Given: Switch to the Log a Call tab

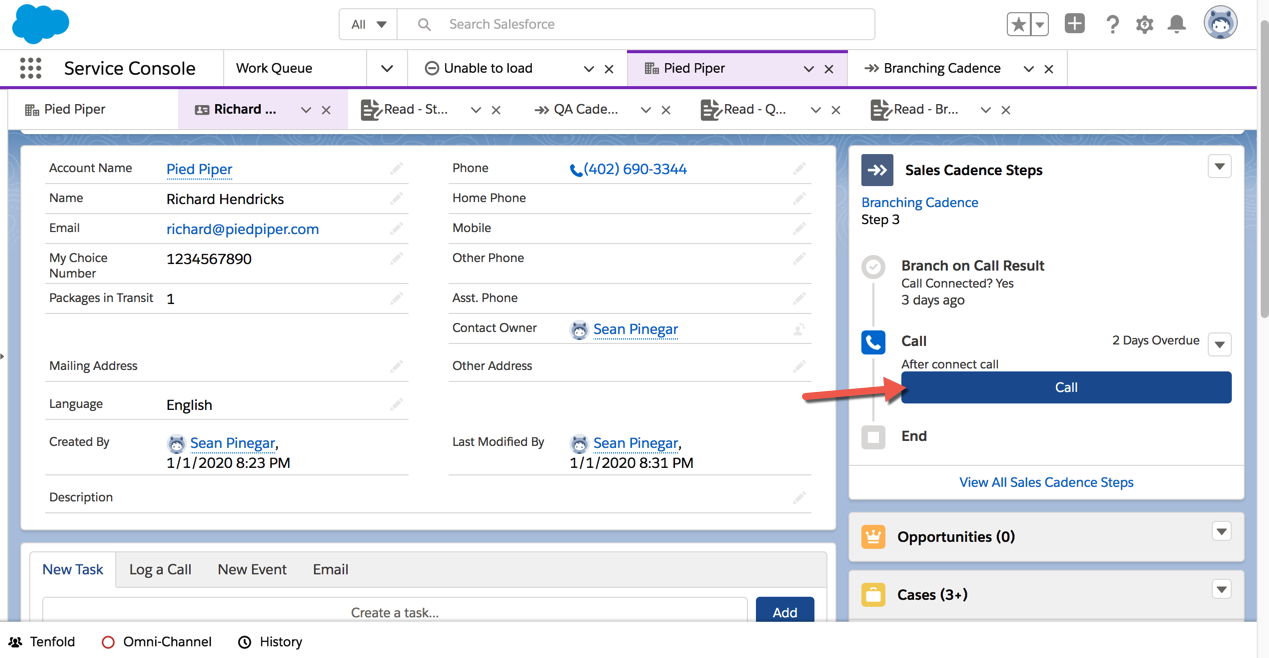Looking at the screenshot, I should [x=160, y=569].
